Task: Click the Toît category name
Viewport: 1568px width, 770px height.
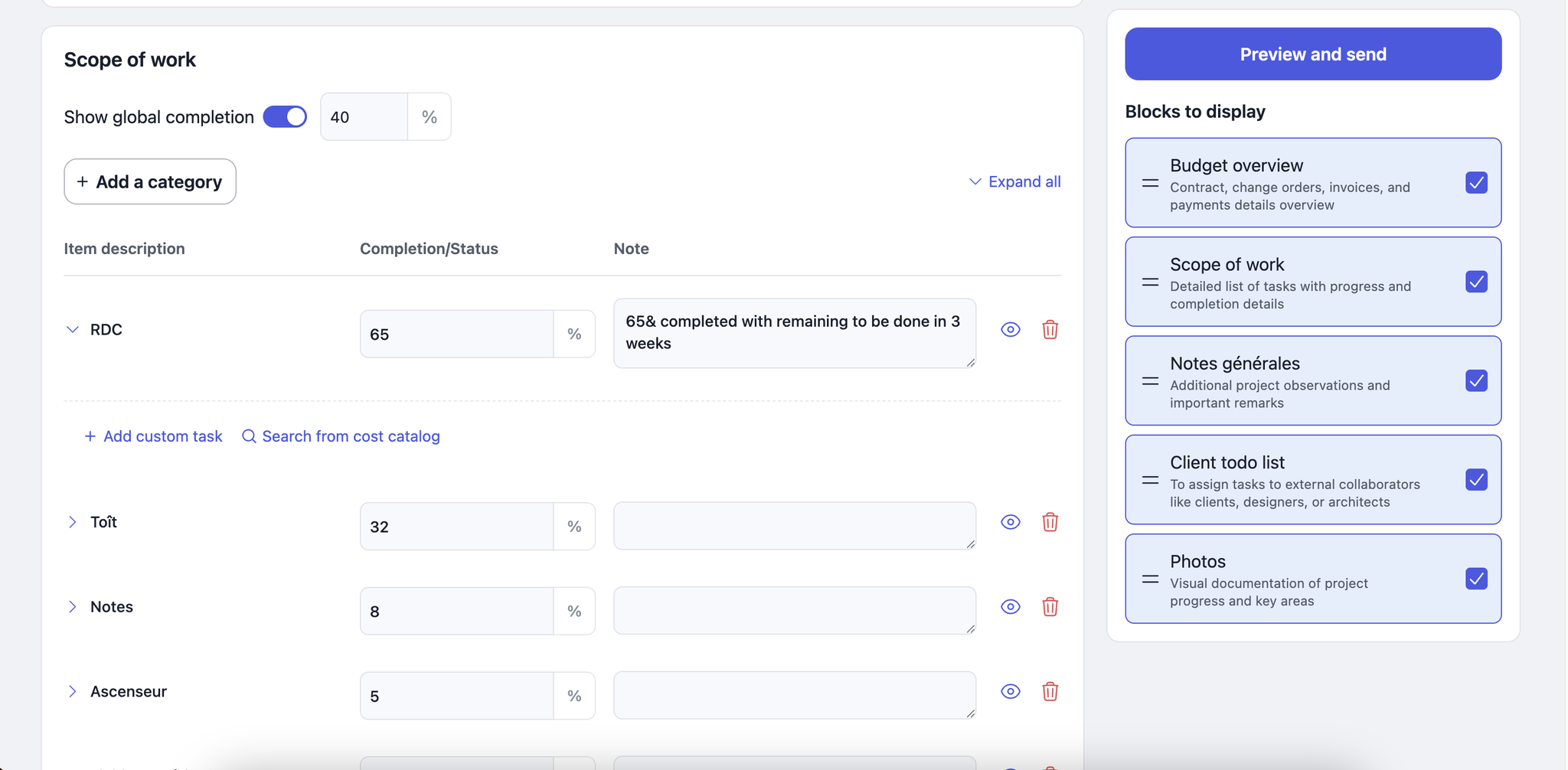Action: [x=104, y=522]
